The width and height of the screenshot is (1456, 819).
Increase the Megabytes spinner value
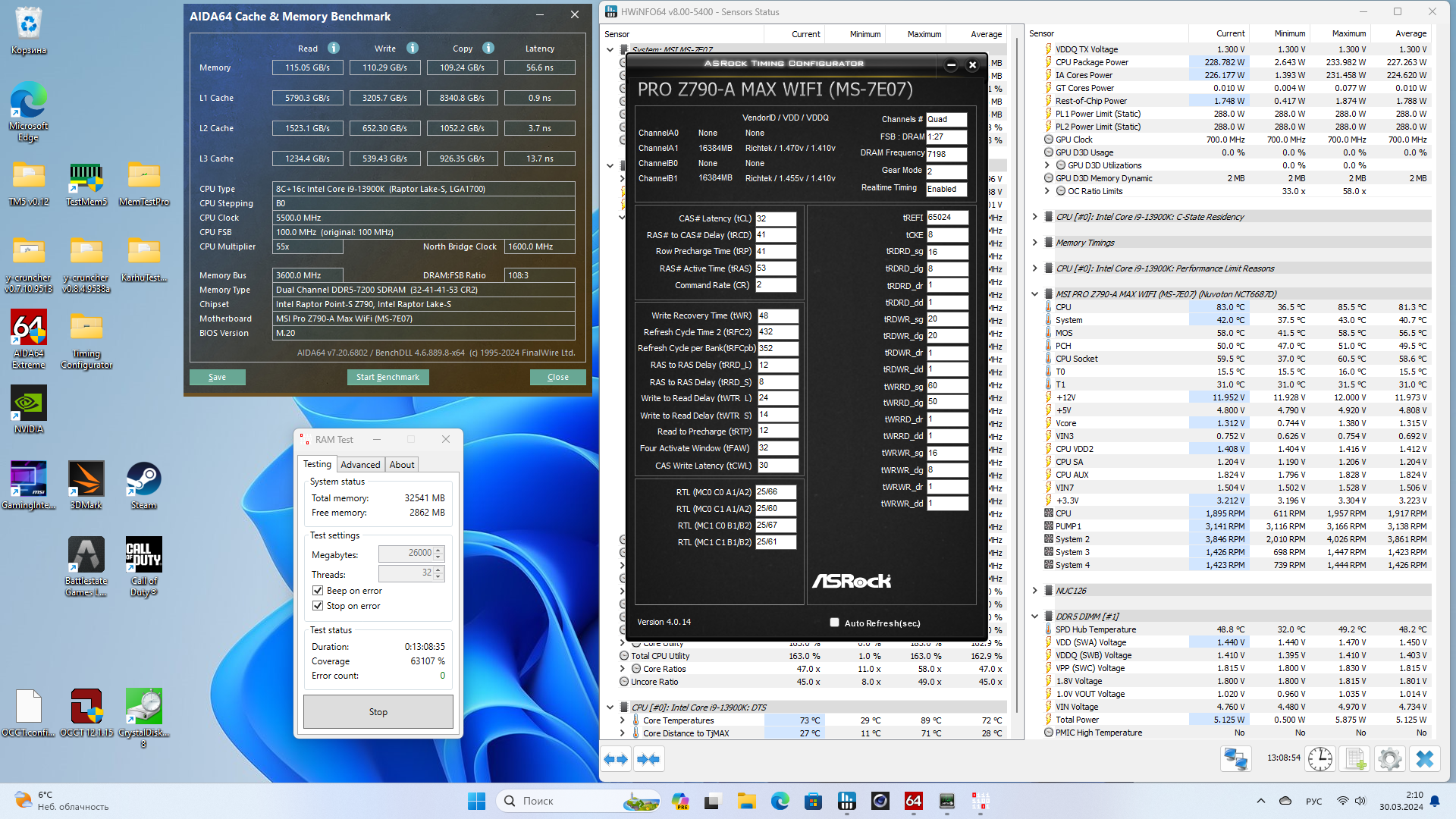(438, 551)
